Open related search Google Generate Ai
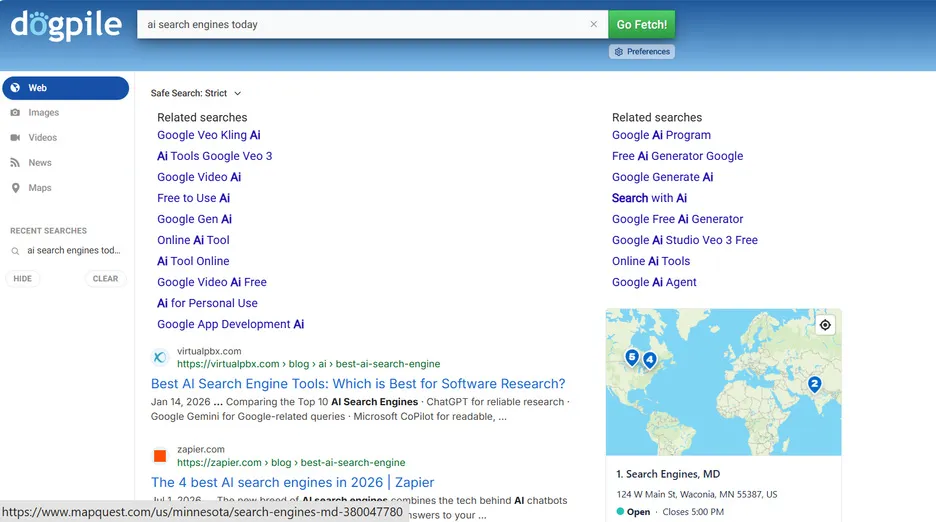The width and height of the screenshot is (936, 522). pyautogui.click(x=662, y=177)
